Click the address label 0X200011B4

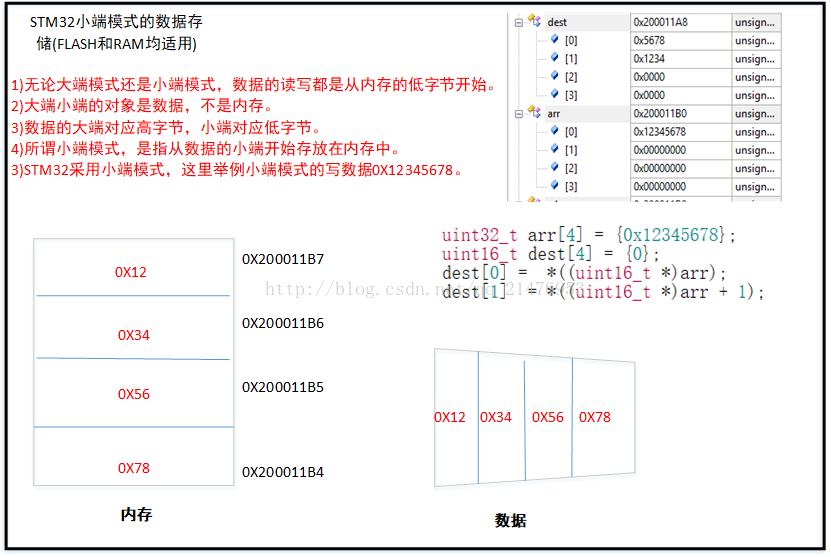click(283, 472)
